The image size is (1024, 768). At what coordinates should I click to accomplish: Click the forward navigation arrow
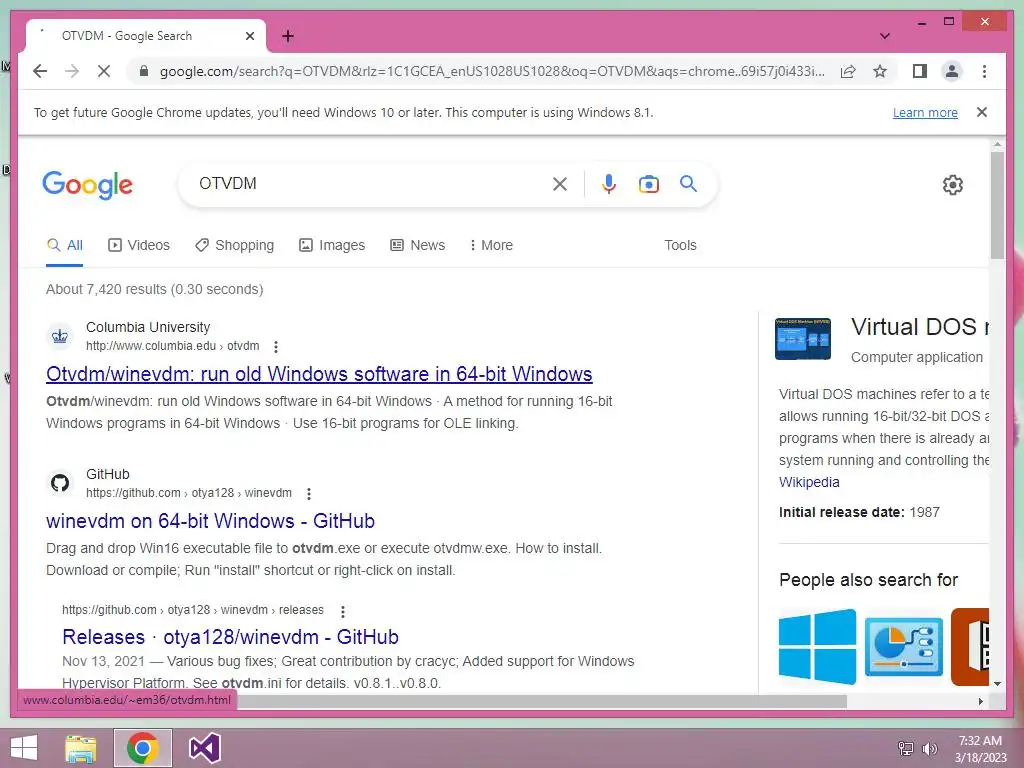click(72, 71)
